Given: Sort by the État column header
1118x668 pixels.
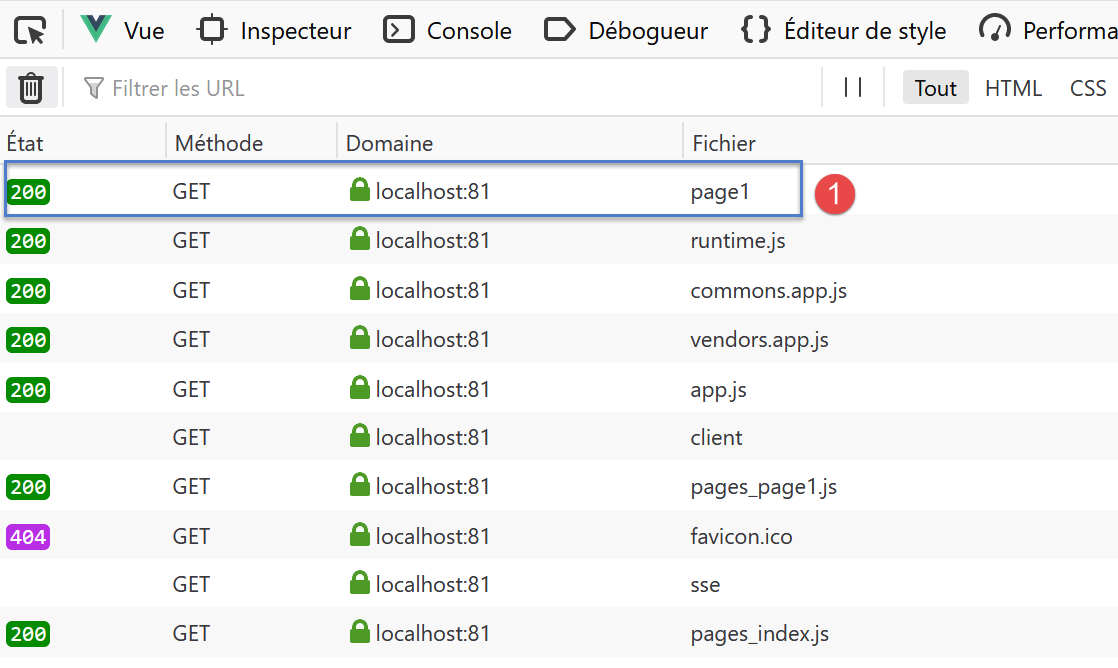Looking at the screenshot, I should pos(26,143).
